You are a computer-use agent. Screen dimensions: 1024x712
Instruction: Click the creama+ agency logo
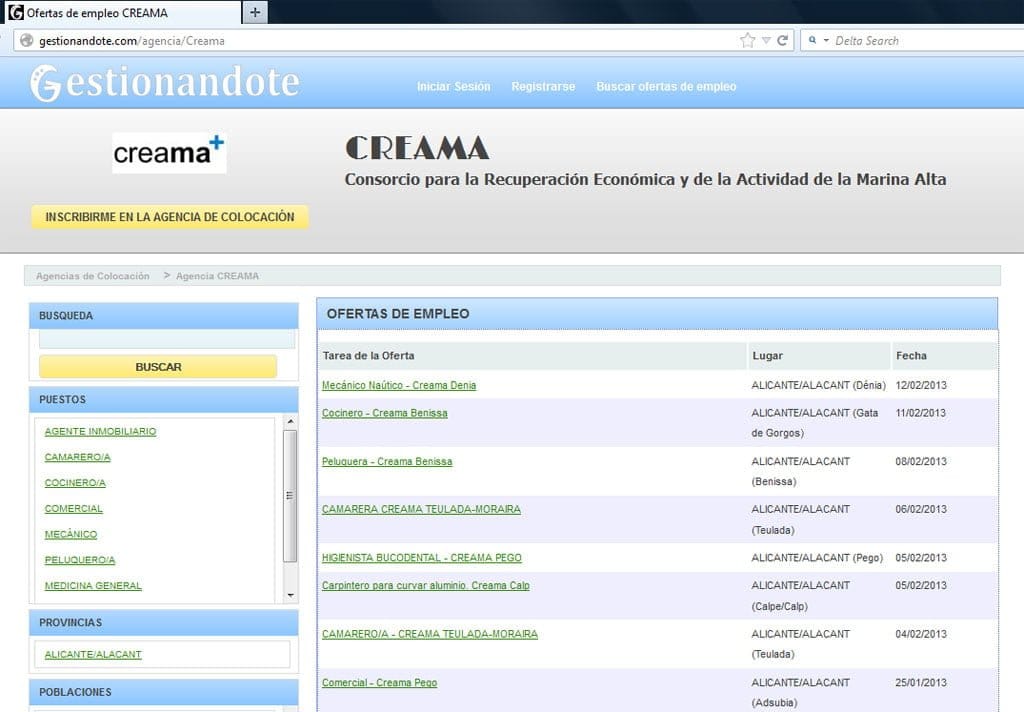169,153
